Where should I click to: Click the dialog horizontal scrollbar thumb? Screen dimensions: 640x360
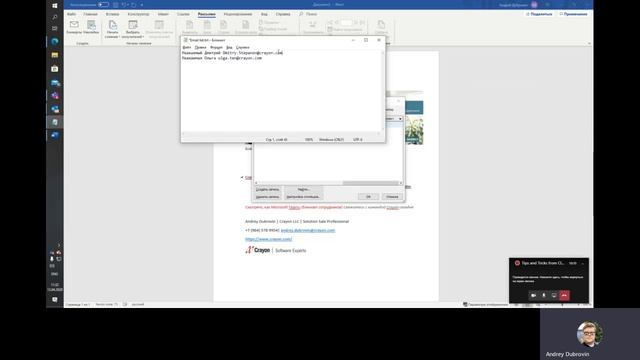(371, 183)
